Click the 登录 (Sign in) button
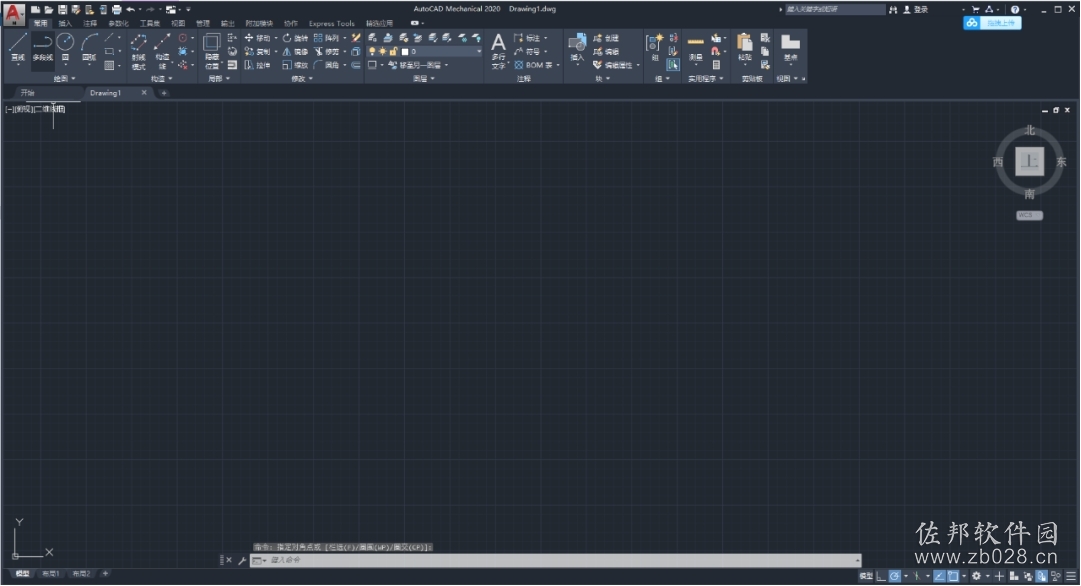 point(916,10)
